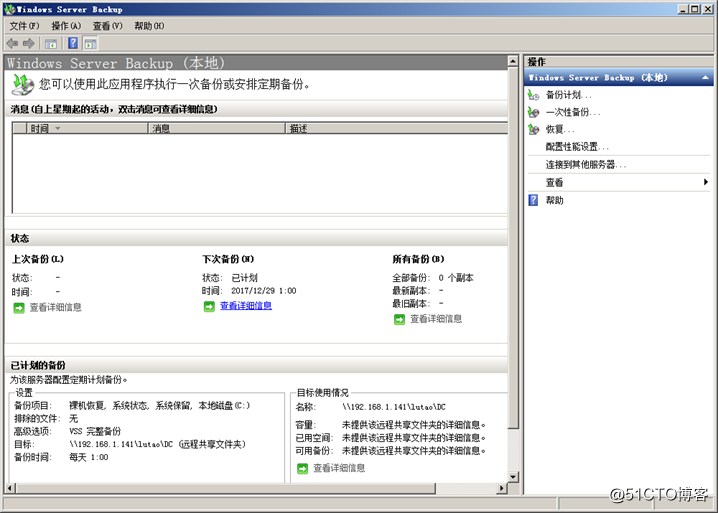Open the 操作(A) menu
Image resolution: width=718 pixels, height=513 pixels.
point(66,26)
